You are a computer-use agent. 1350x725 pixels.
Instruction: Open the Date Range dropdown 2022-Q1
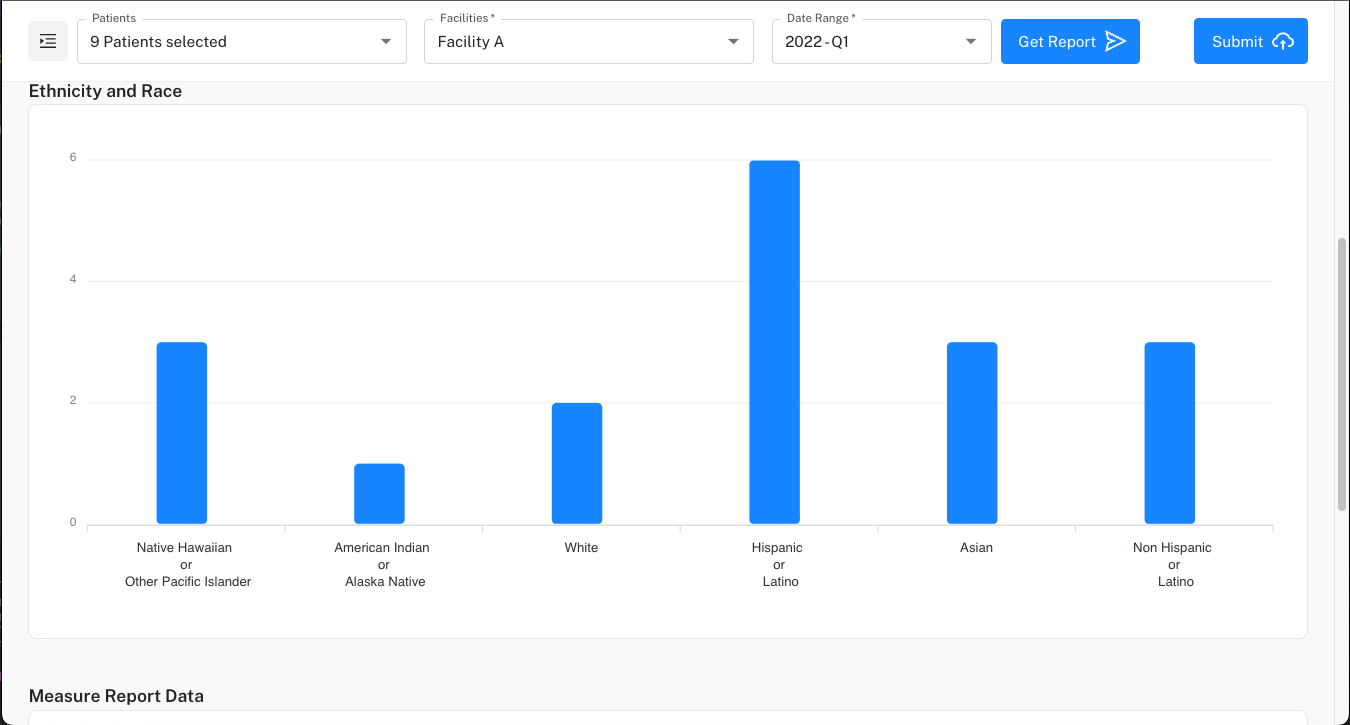[882, 42]
